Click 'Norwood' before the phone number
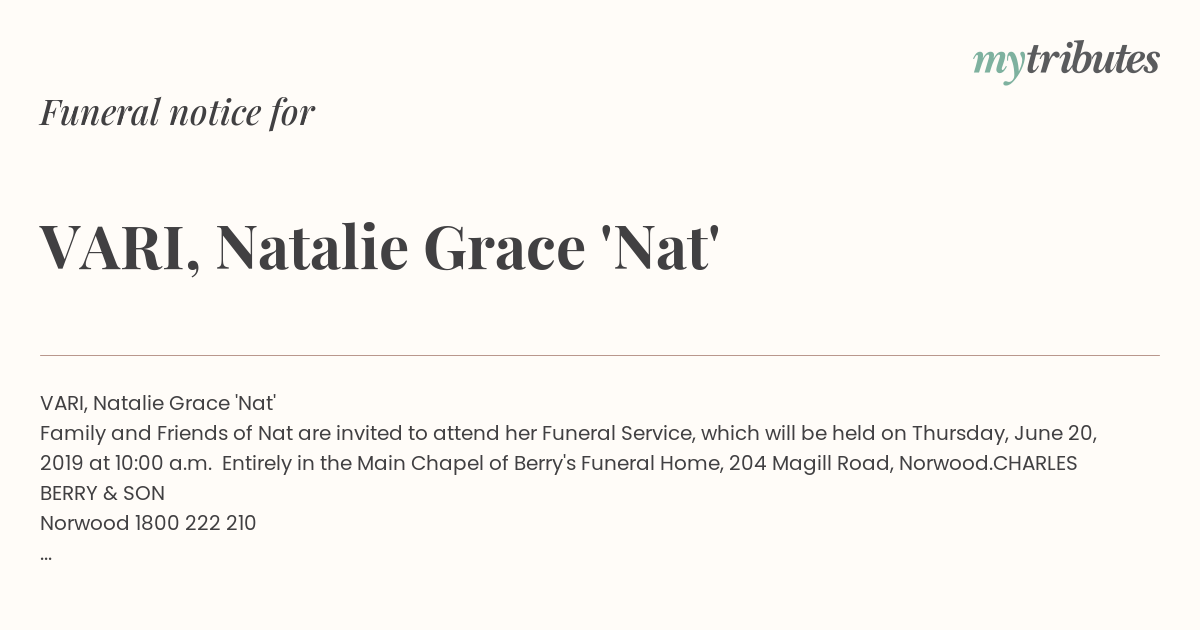1200x630 pixels. (x=85, y=523)
